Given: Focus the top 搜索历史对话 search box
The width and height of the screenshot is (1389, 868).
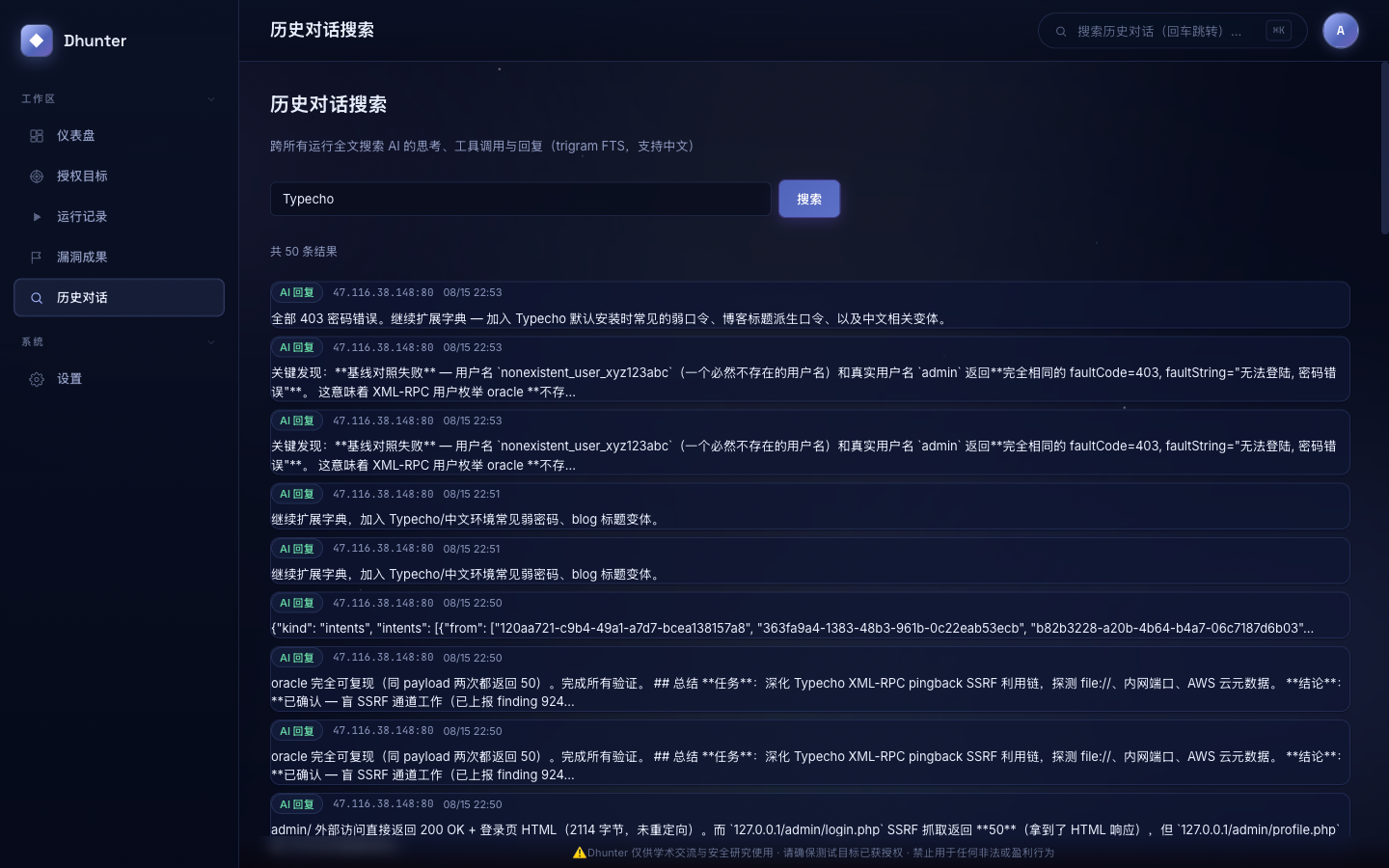Looking at the screenshot, I should pyautogui.click(x=1173, y=31).
